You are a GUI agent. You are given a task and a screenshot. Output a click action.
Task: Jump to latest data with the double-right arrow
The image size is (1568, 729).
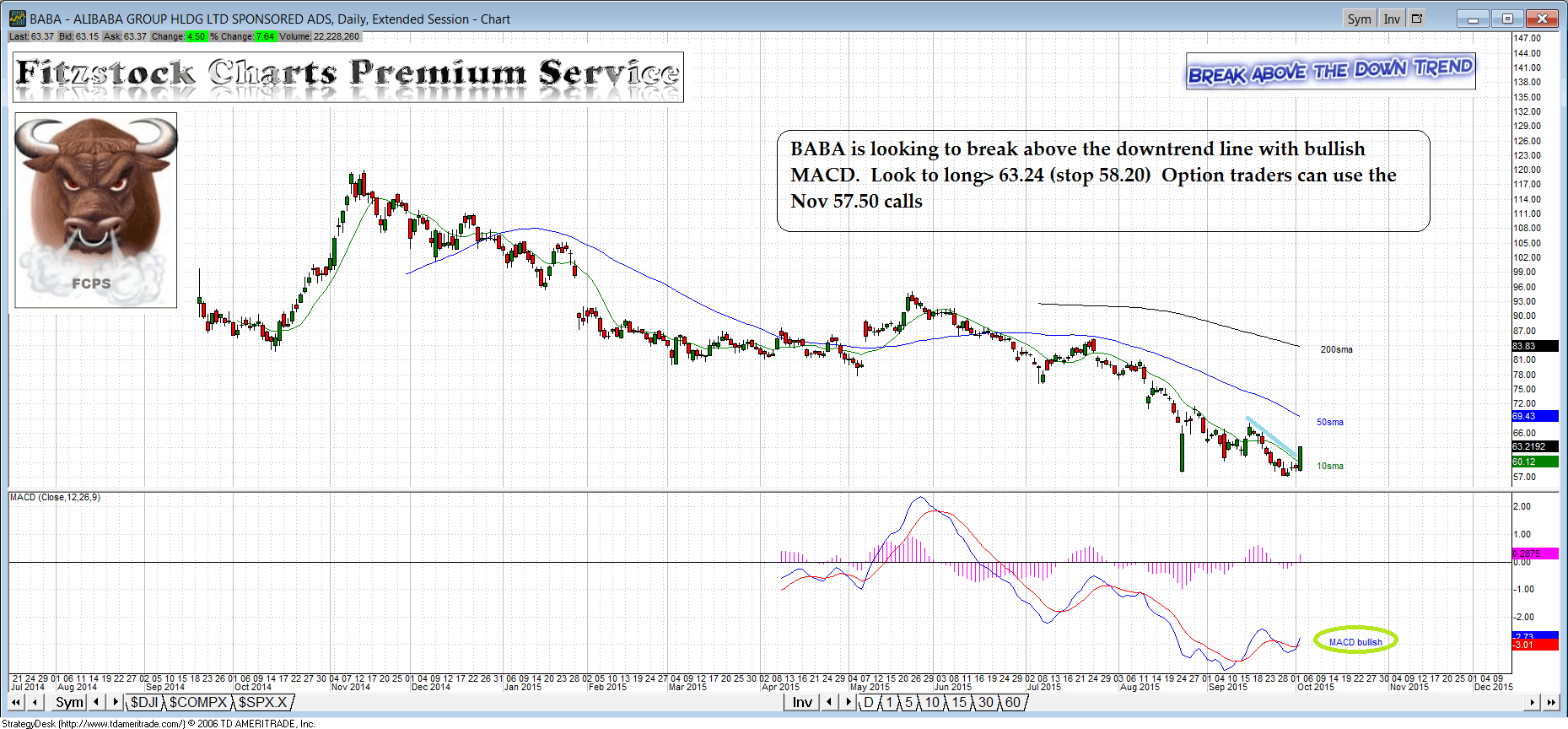tap(1551, 702)
